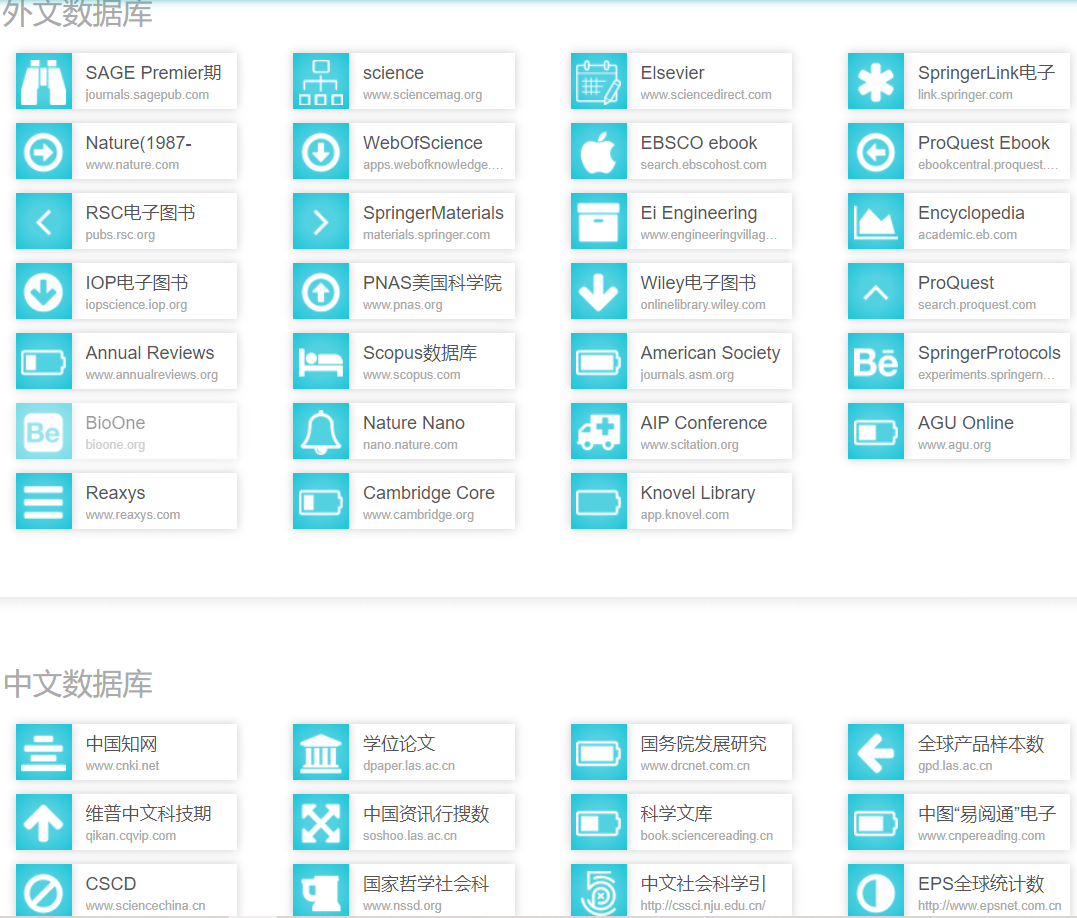This screenshot has width=1077, height=918.
Task: Click the search.proquest.com URL text
Action: [x=977, y=305]
